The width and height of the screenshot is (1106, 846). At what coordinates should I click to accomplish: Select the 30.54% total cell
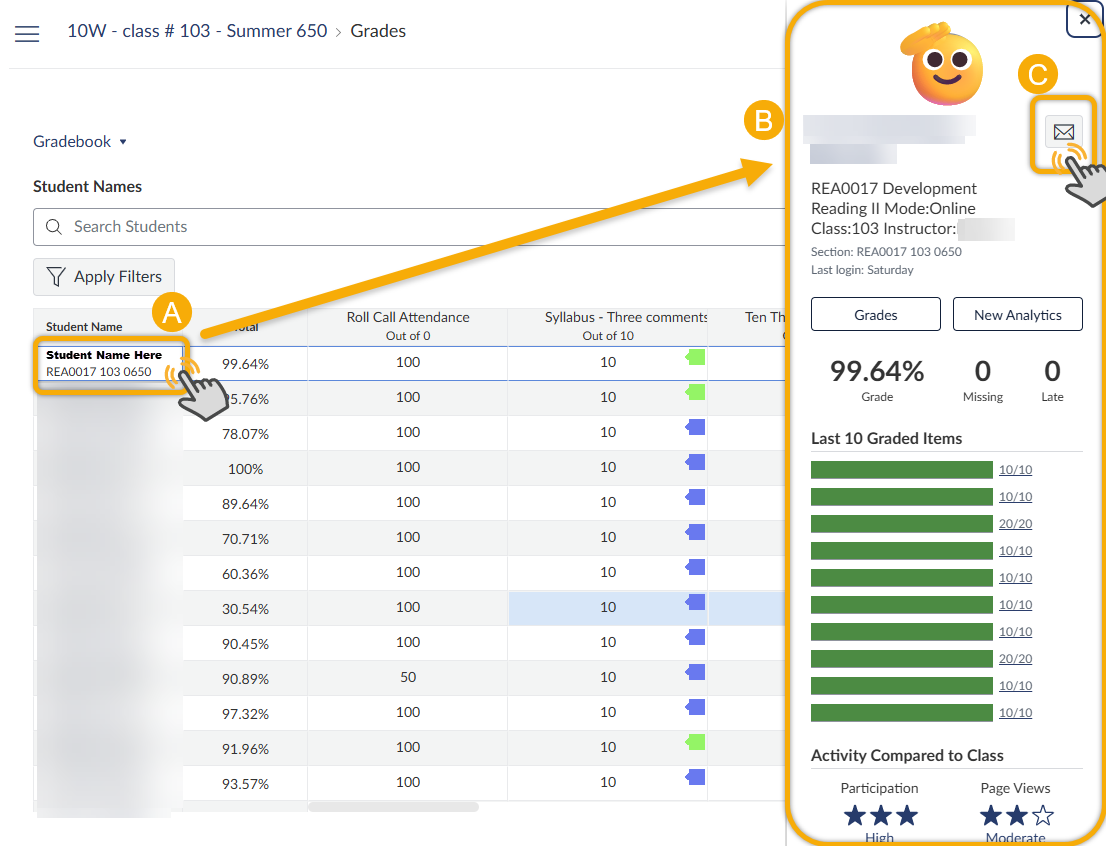245,609
